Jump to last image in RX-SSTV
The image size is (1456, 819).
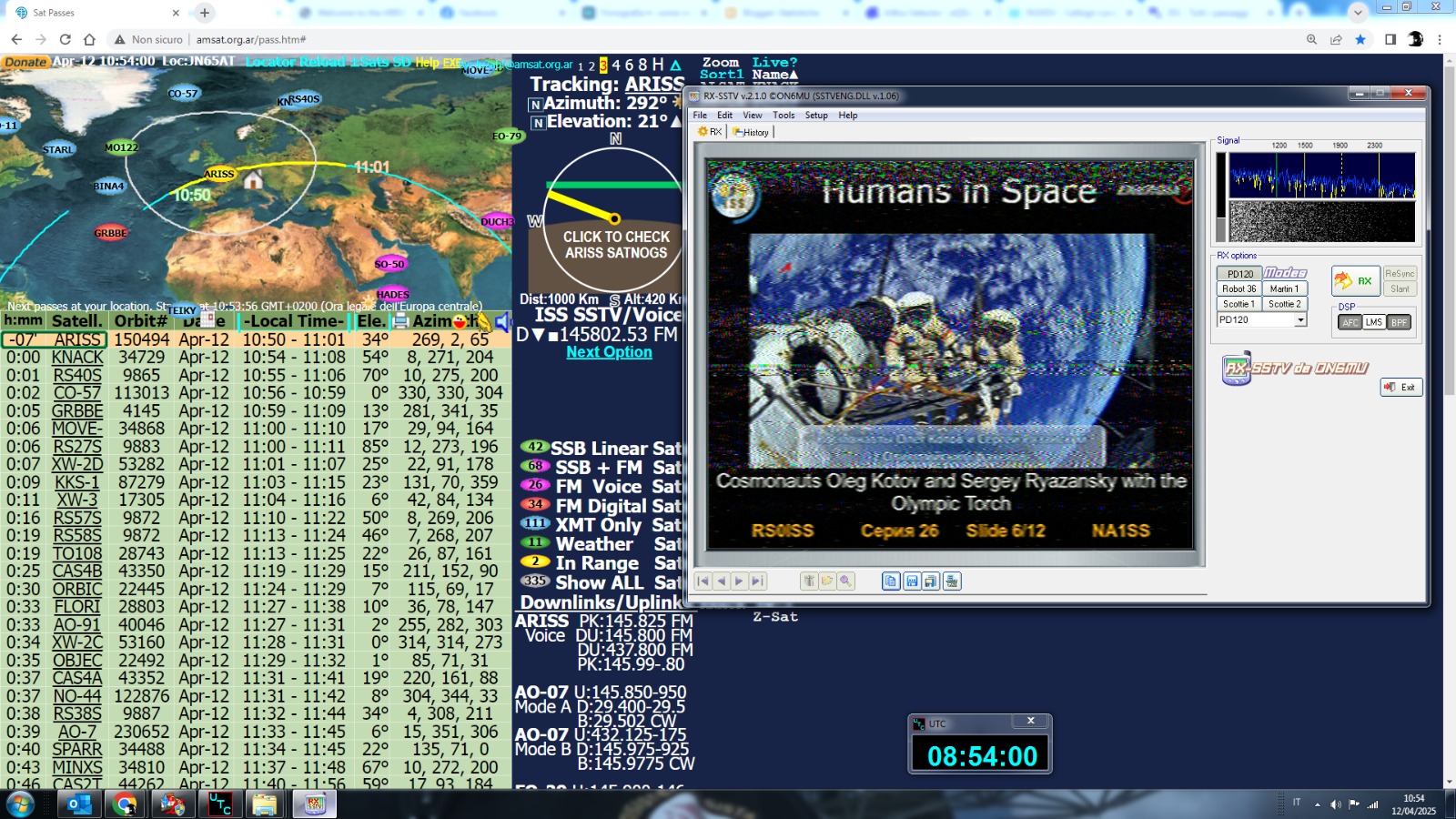pyautogui.click(x=757, y=581)
